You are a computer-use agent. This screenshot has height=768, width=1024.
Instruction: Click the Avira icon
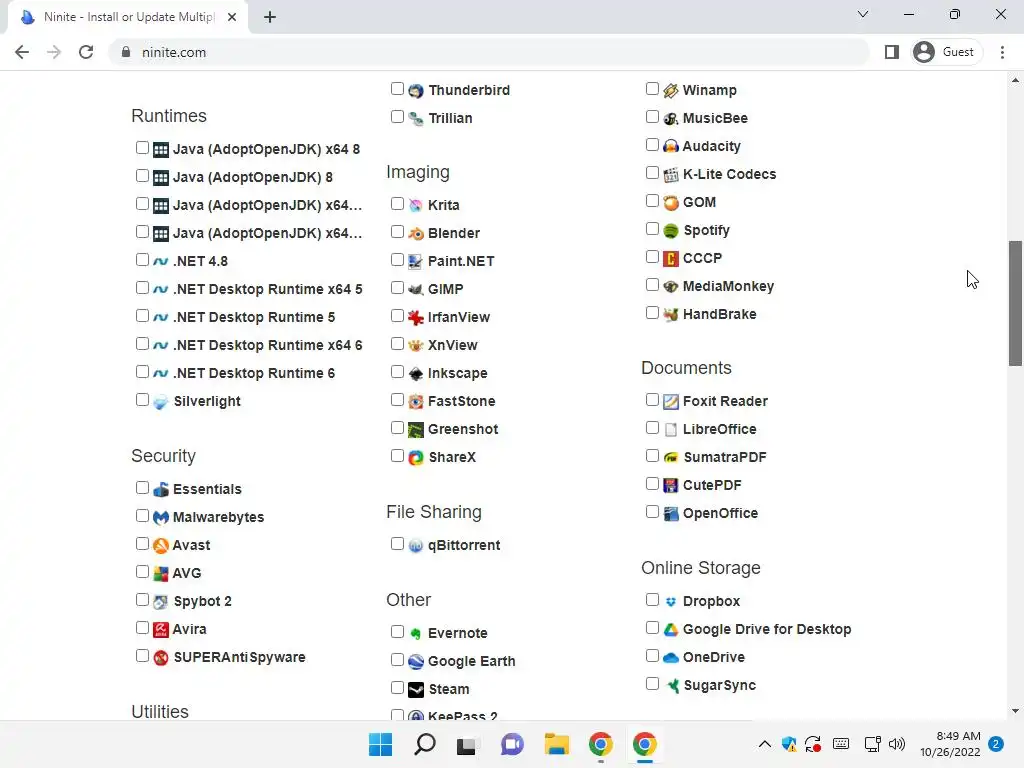pos(161,630)
